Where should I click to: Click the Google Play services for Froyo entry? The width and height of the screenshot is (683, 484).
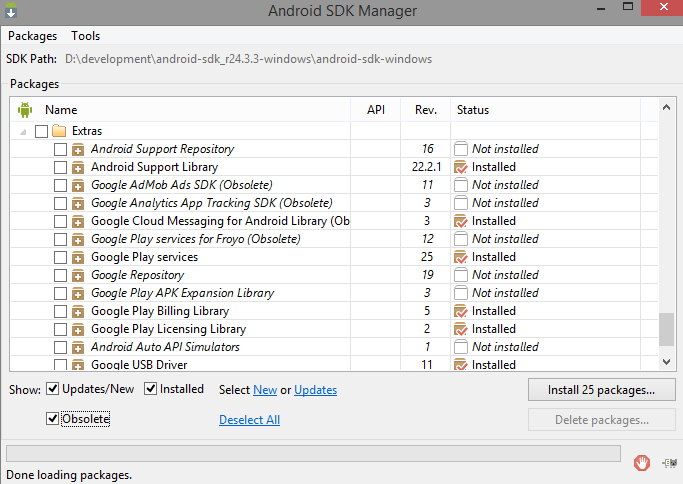pyautogui.click(x=196, y=239)
